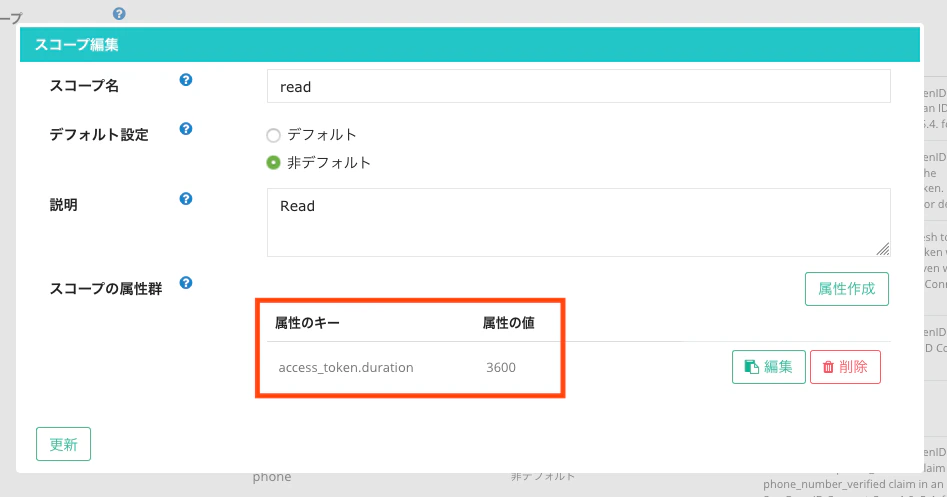Click help icon next to スコープ名
Screen dimensions: 947x497
[186, 80]
